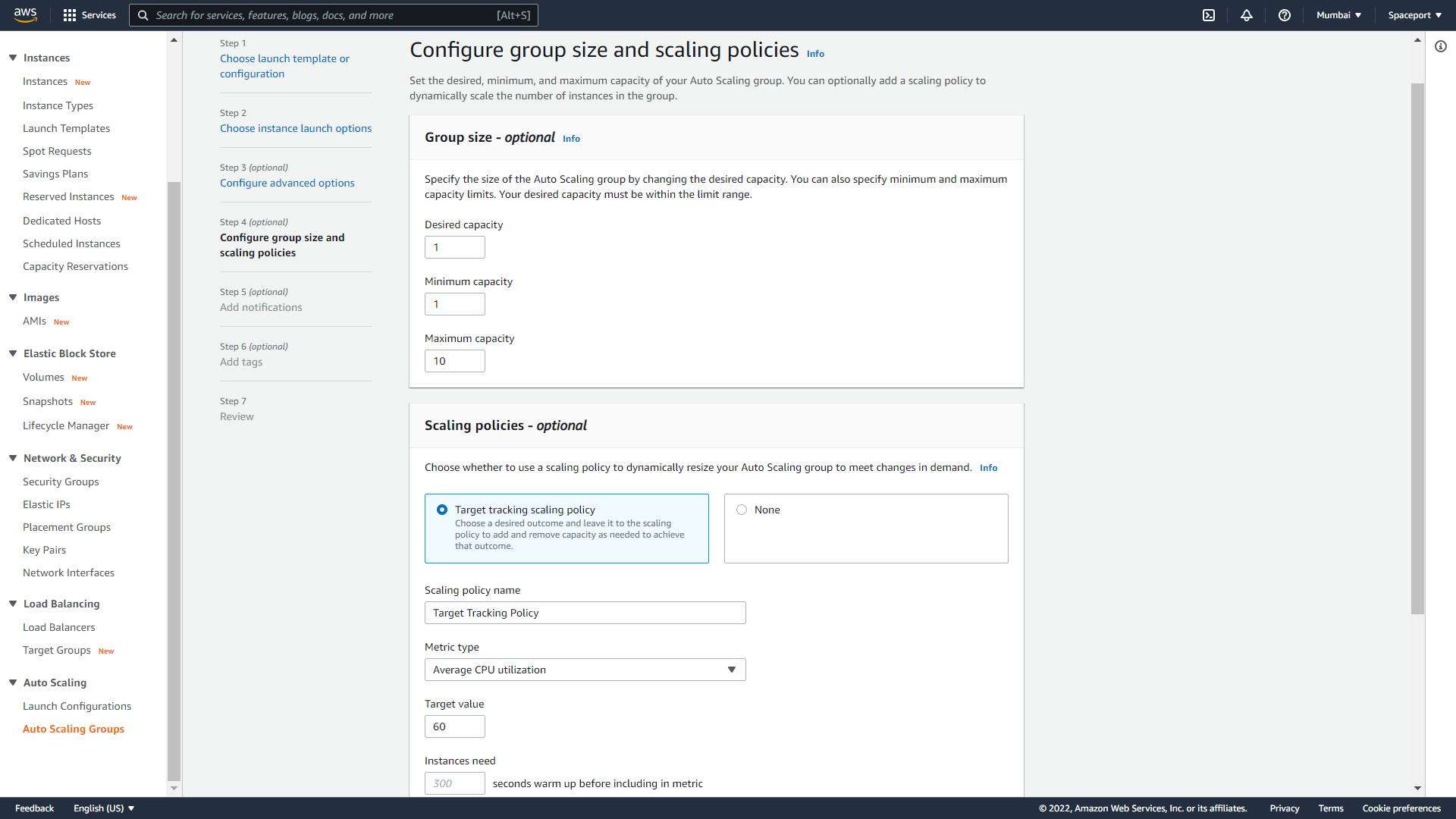Launch CloudShell terminal icon
This screenshot has width=1456, height=819.
coord(1209,15)
